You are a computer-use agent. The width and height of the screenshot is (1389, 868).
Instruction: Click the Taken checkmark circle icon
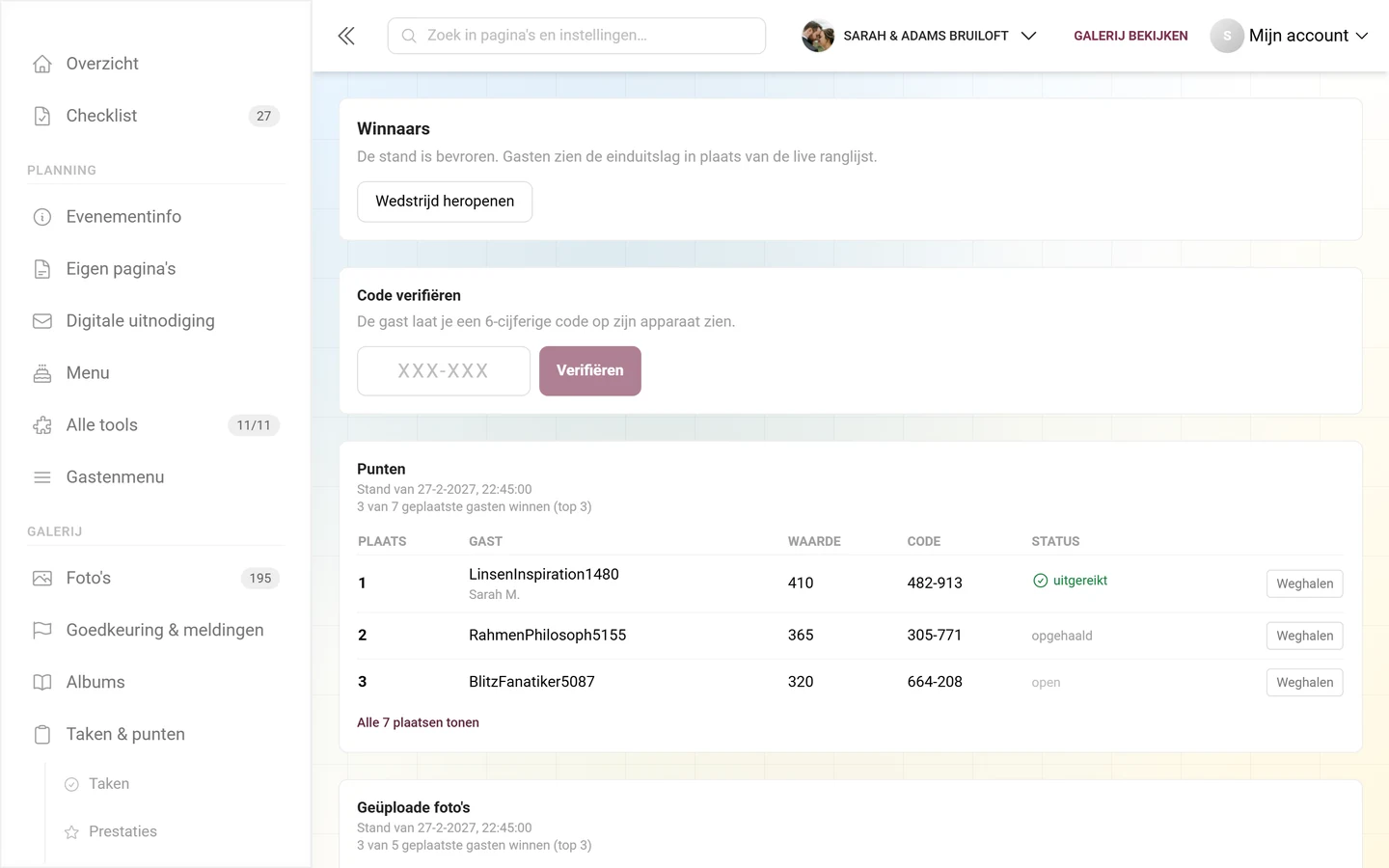click(71, 785)
